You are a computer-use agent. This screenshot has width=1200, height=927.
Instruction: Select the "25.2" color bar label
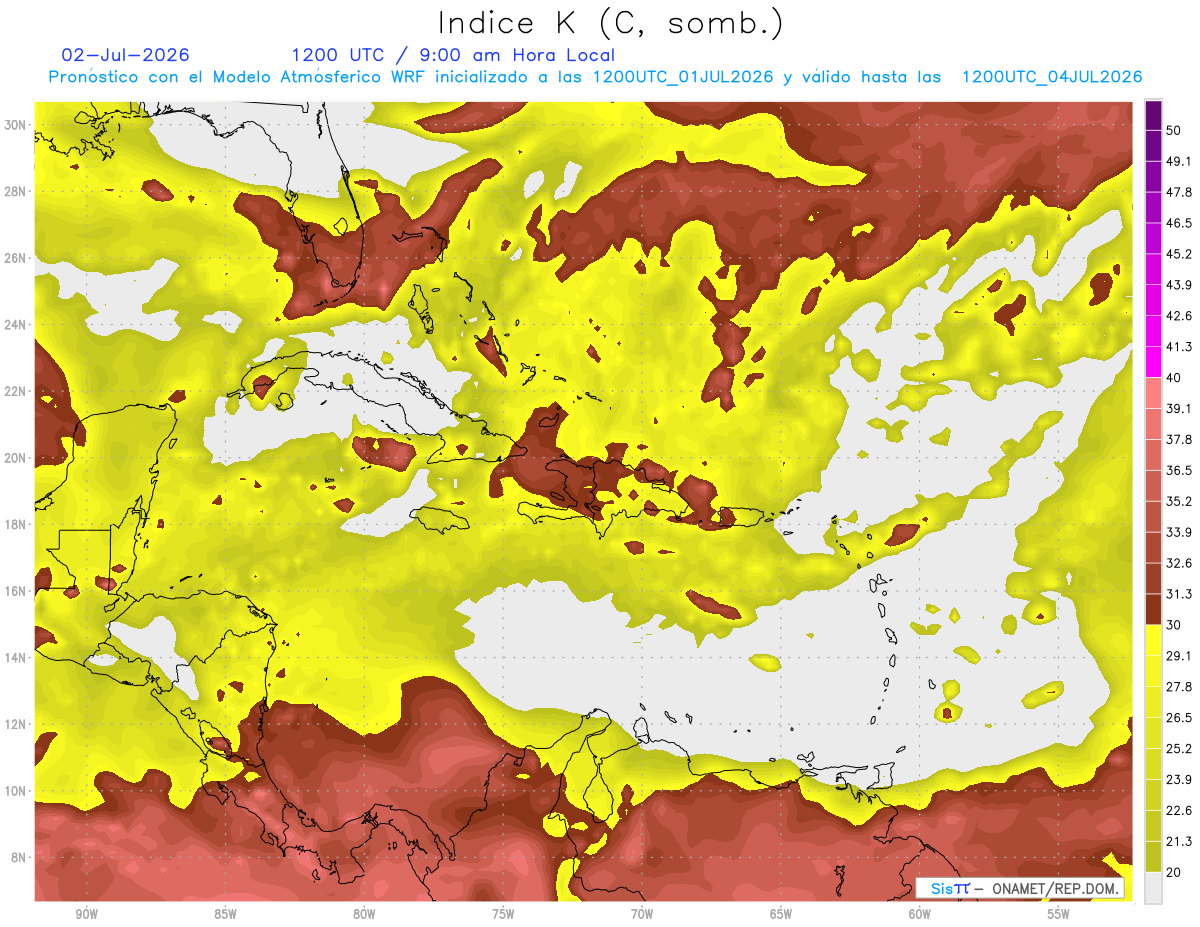[x=1179, y=749]
